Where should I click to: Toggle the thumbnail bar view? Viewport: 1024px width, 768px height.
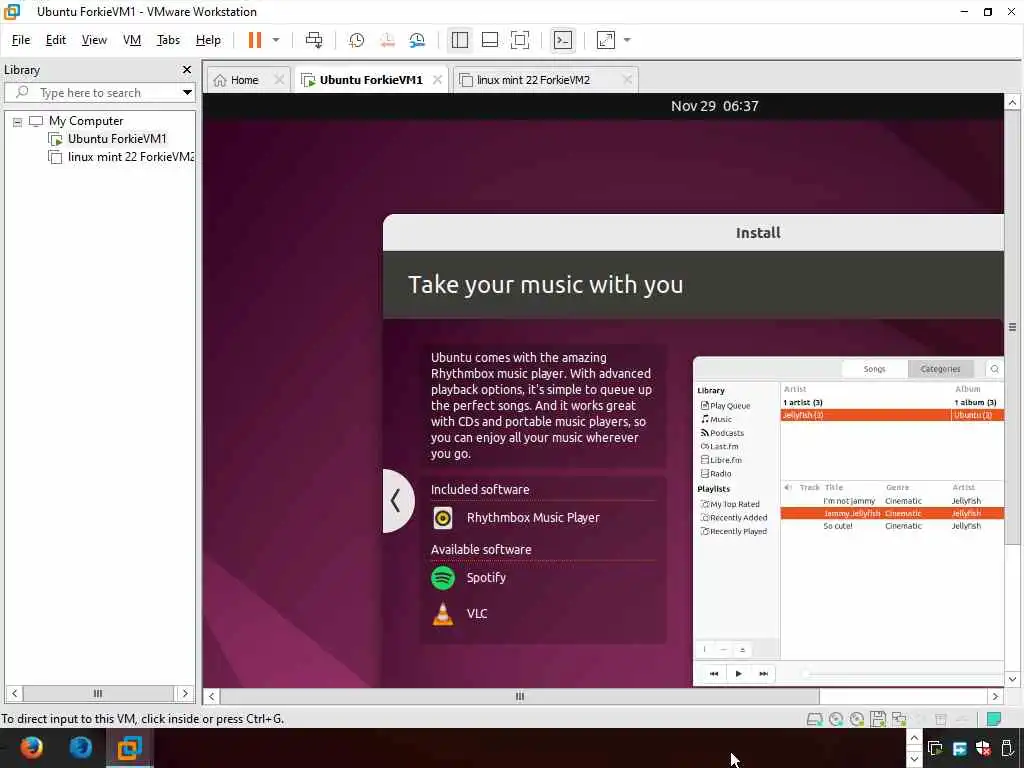490,40
